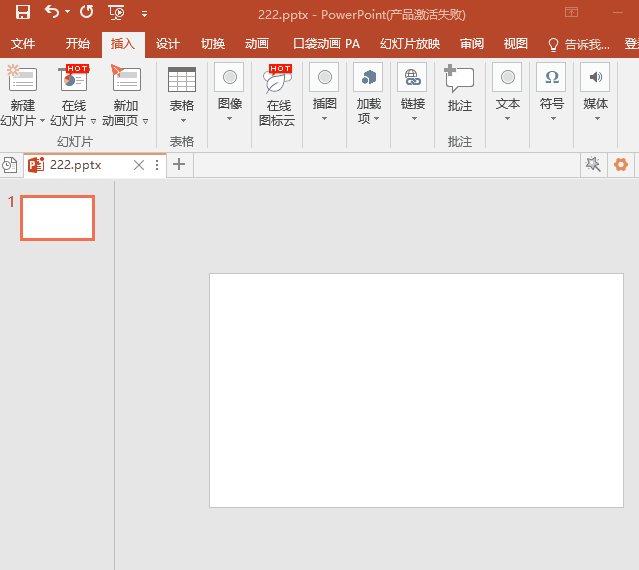Click the plus button to add new document tab

179,165
